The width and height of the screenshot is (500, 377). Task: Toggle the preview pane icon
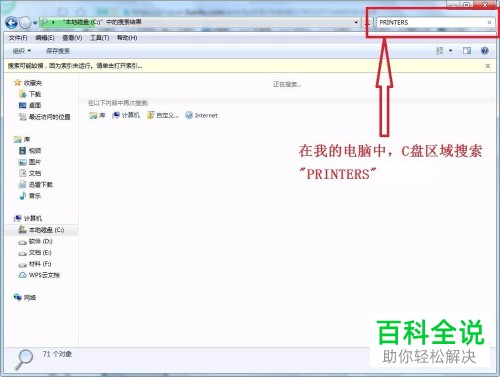(x=467, y=51)
